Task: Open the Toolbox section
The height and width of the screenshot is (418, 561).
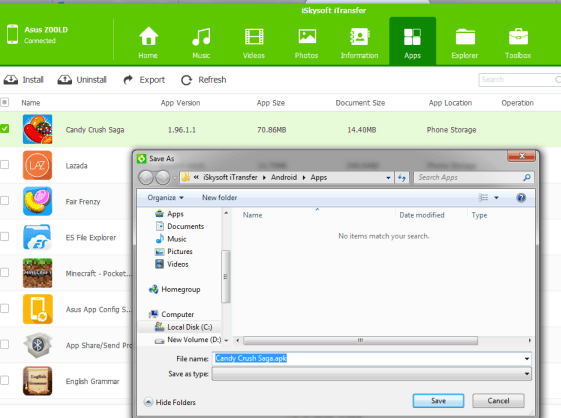Action: [518, 42]
